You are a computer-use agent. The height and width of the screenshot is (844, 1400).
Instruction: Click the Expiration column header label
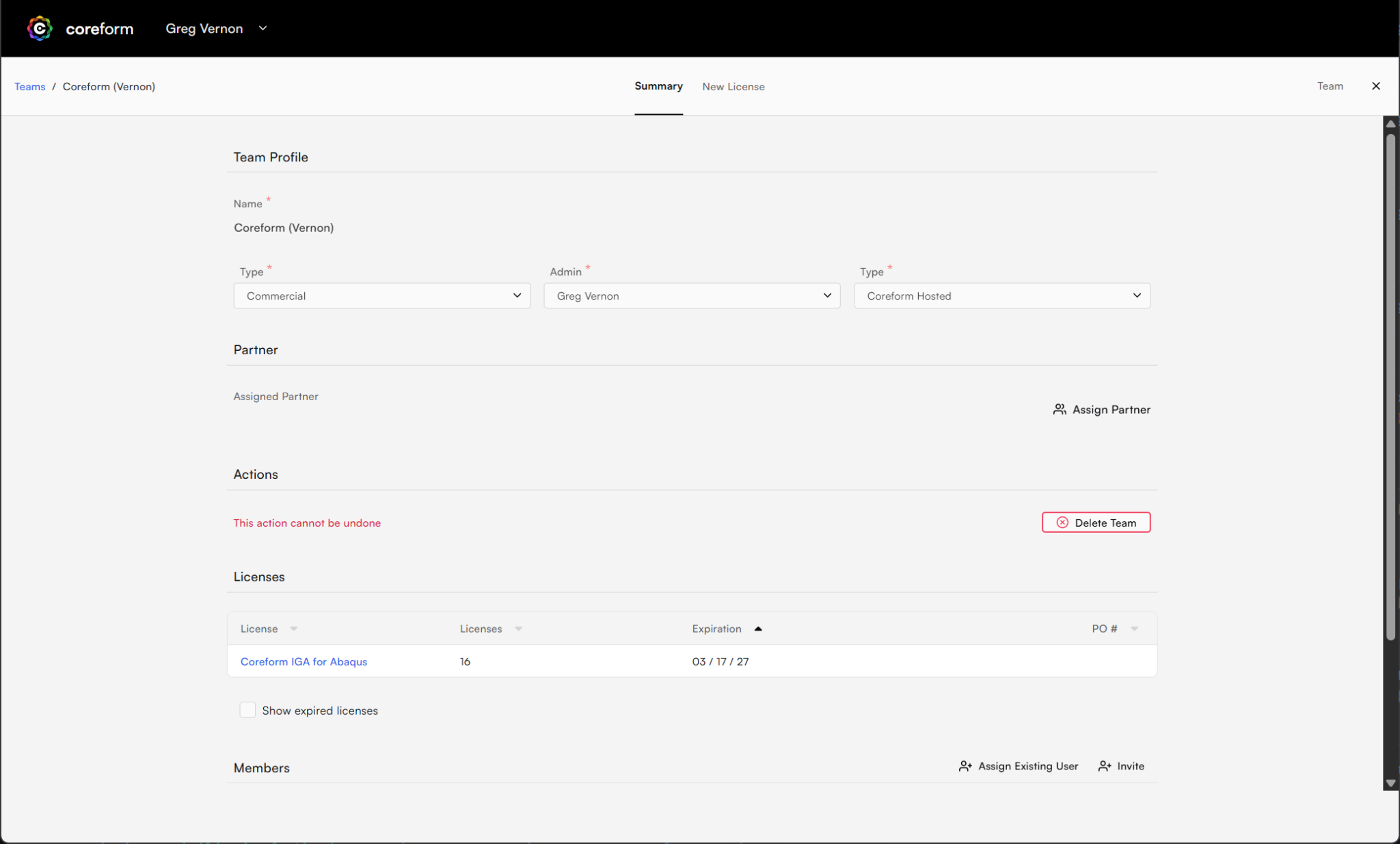716,629
